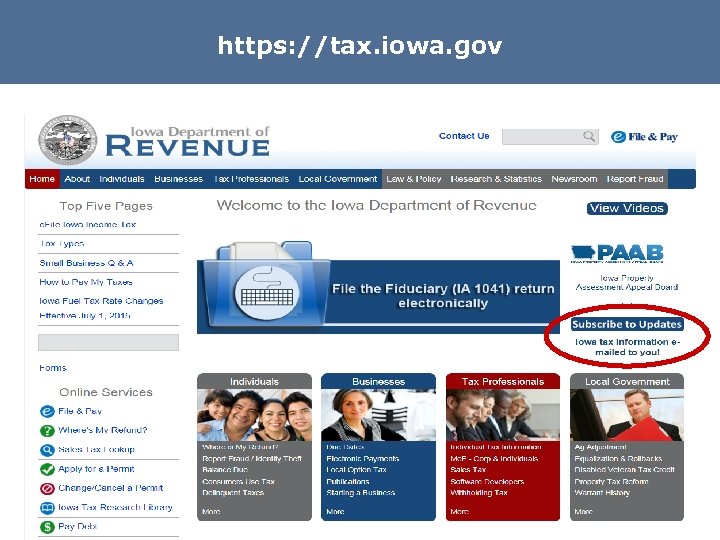
Task: Click the PAAB logo
Action: click(x=617, y=253)
